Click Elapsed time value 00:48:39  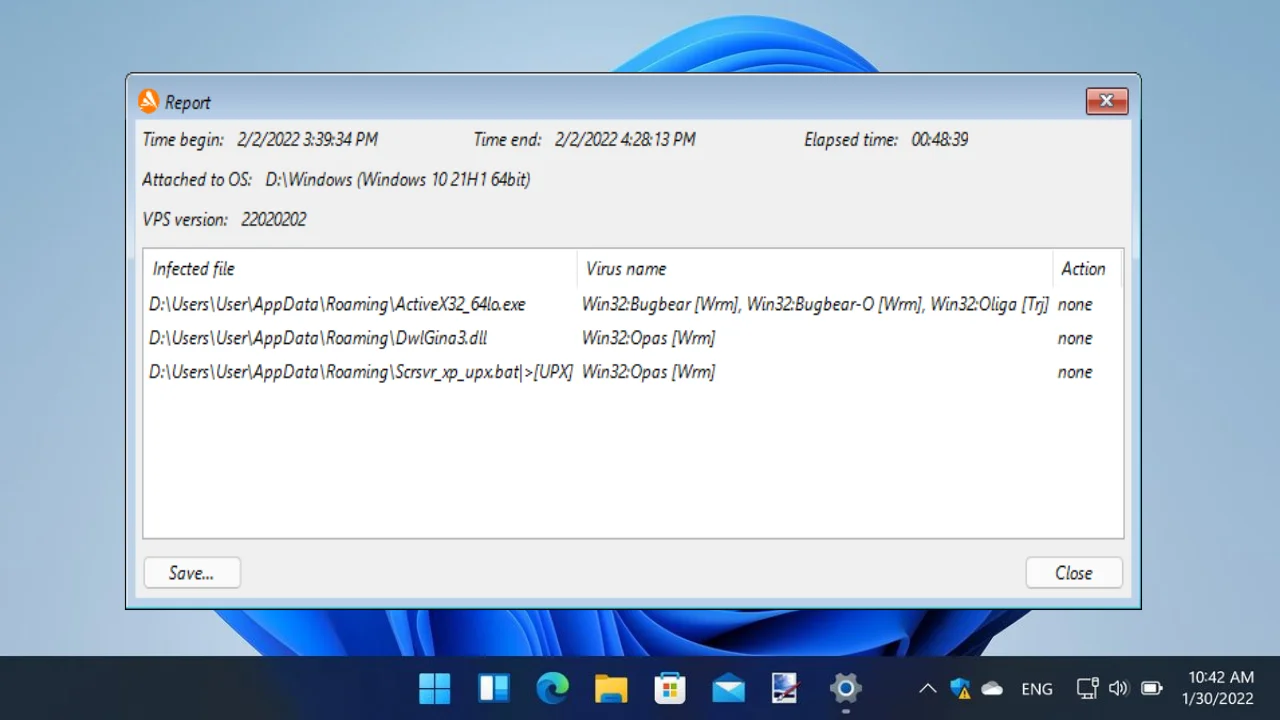(940, 140)
